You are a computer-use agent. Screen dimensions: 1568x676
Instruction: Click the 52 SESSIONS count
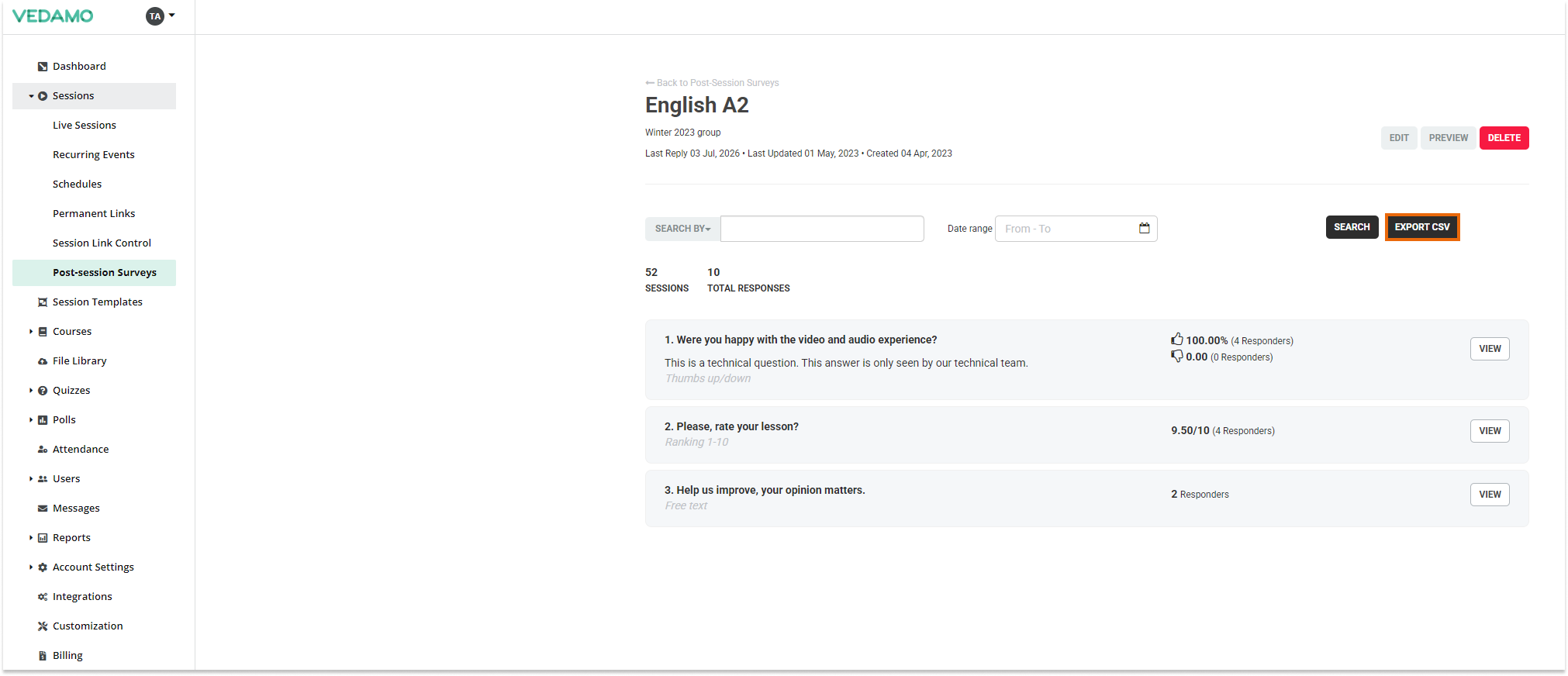pos(667,280)
